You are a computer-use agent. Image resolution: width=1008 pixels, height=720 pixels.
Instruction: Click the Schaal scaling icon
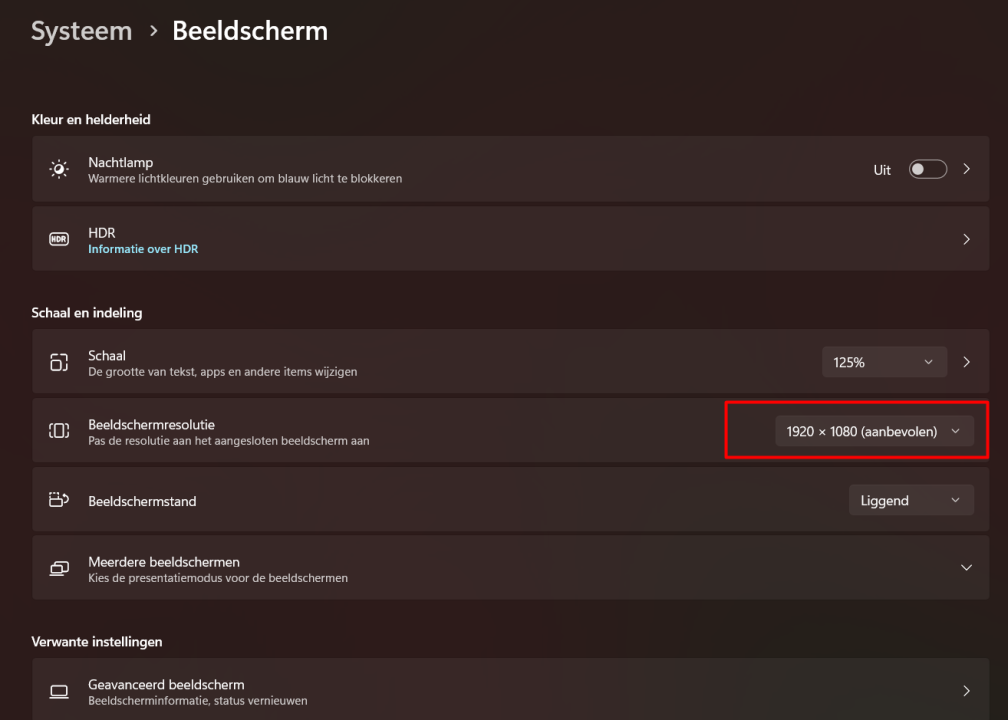[x=59, y=363]
